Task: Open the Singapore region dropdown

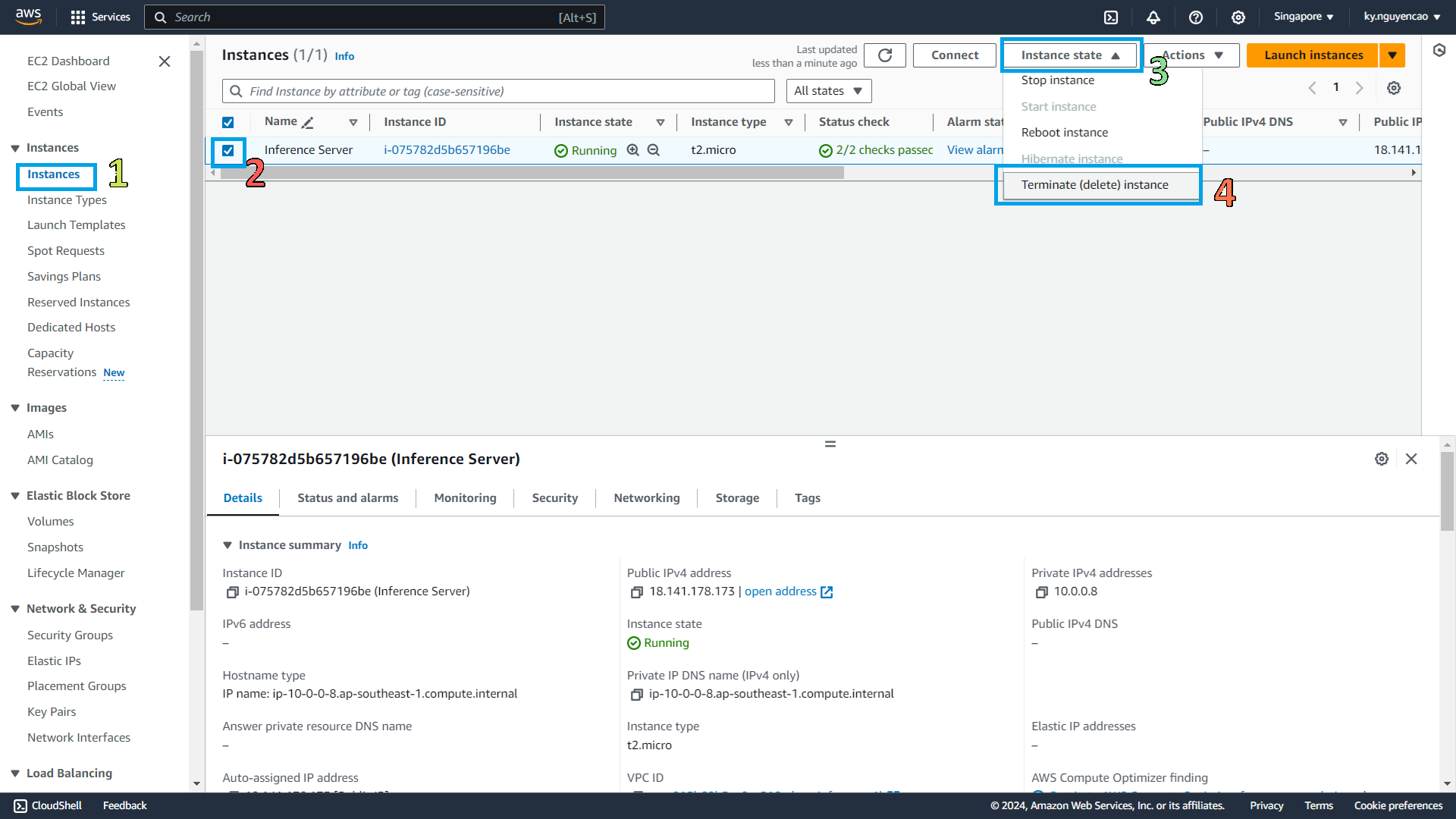Action: [1303, 17]
